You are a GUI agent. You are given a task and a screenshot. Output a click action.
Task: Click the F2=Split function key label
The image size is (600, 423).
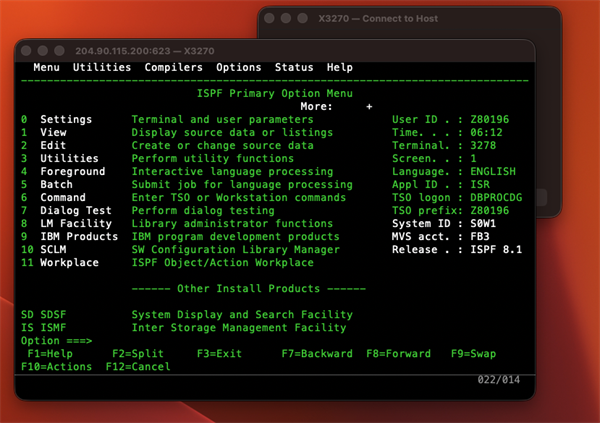pos(138,354)
